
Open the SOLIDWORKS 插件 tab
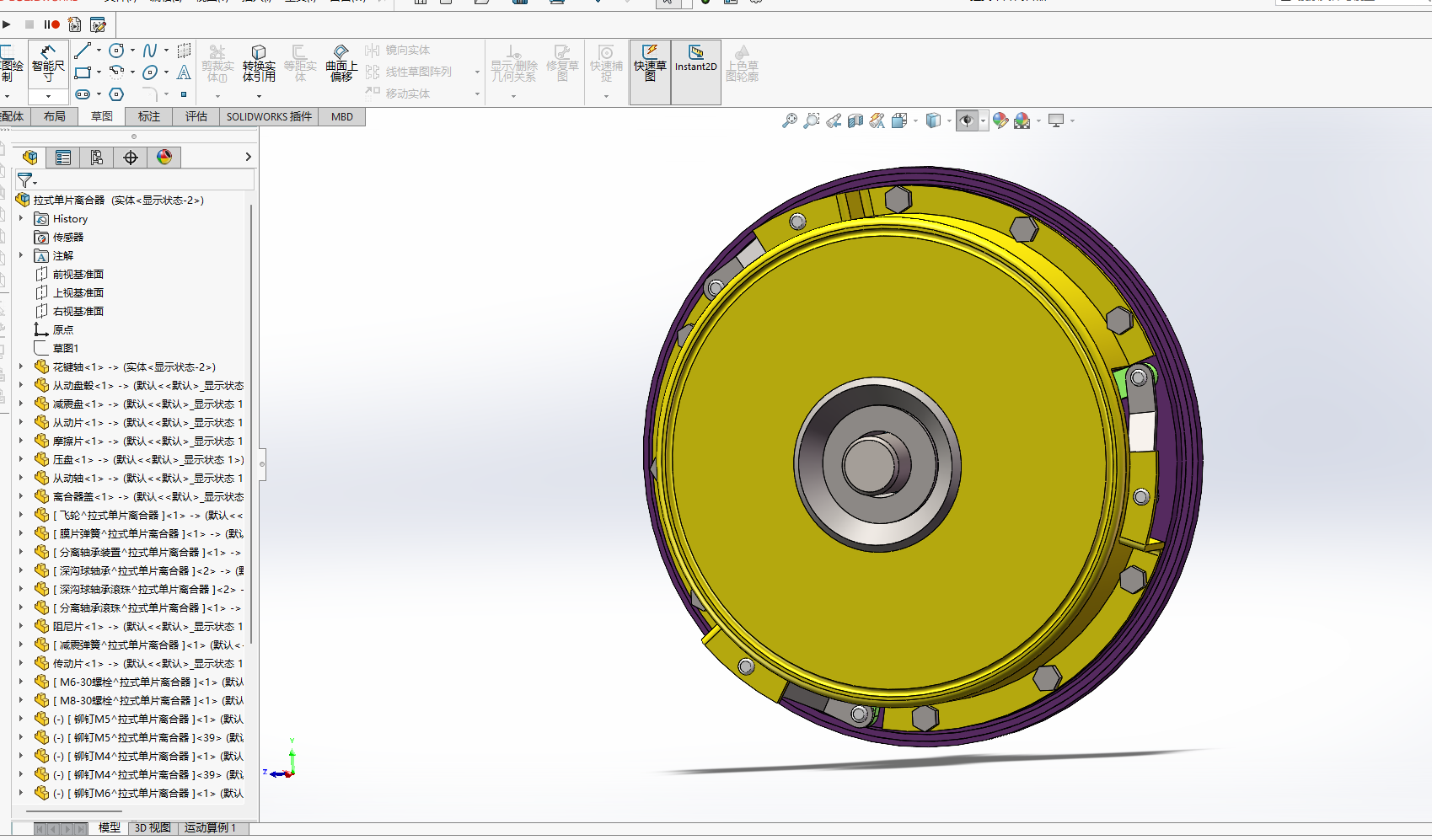pos(269,116)
